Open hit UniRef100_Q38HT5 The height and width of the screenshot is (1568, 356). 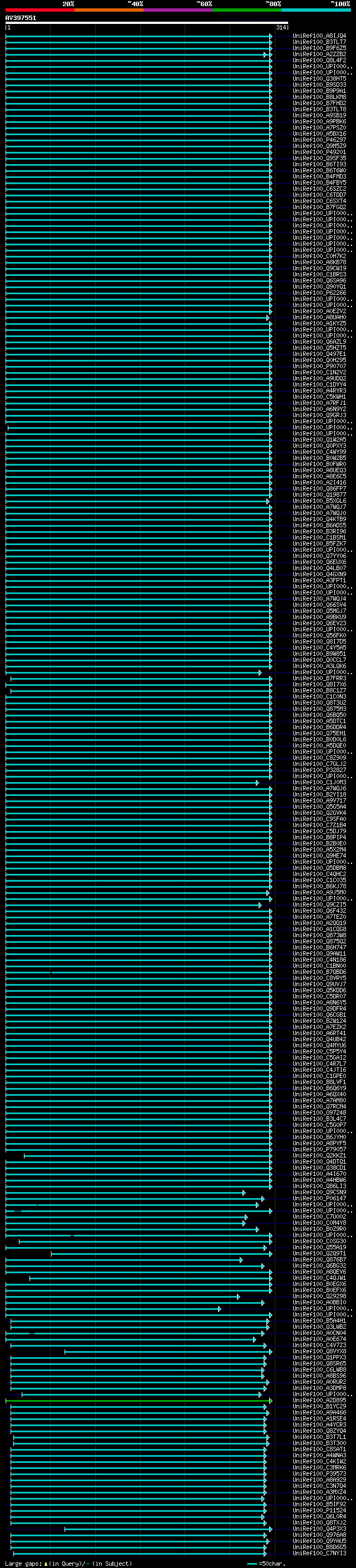click(319, 78)
